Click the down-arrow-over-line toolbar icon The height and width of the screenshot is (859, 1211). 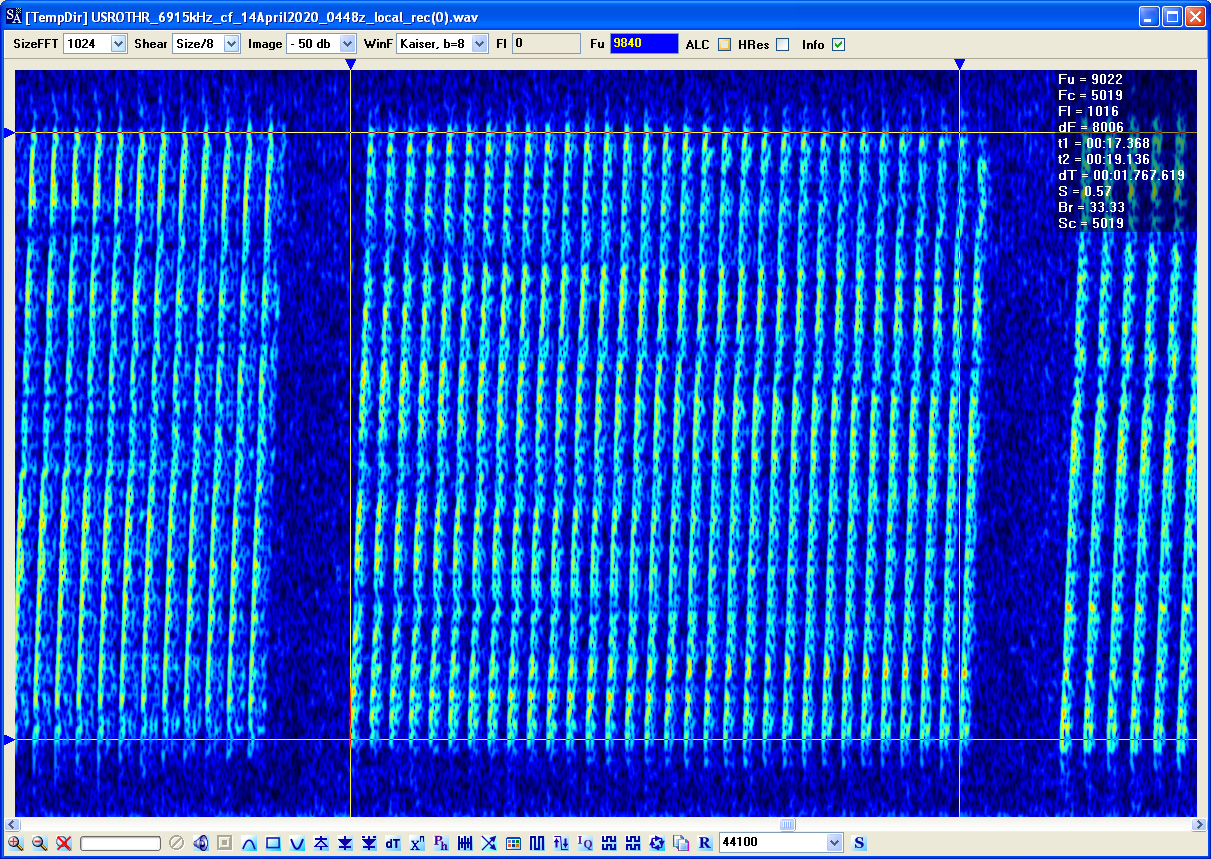345,843
